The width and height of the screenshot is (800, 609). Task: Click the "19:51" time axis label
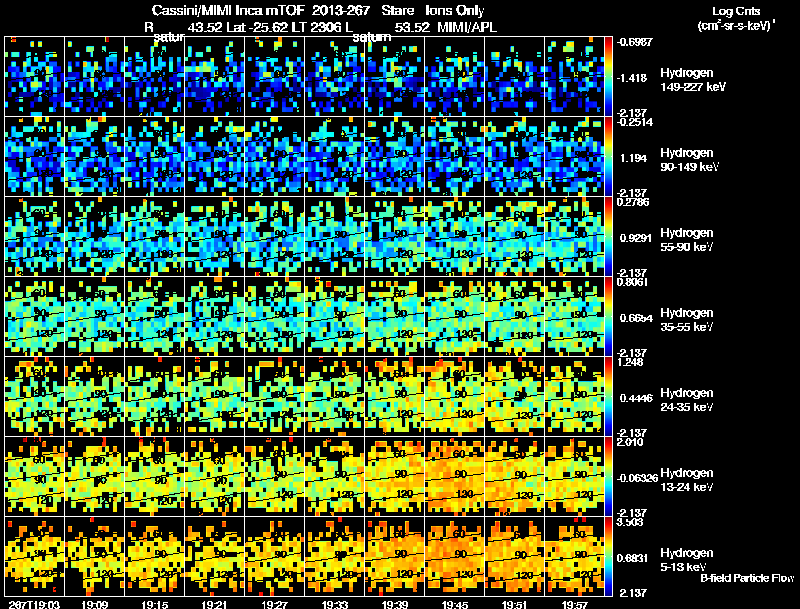(514, 604)
